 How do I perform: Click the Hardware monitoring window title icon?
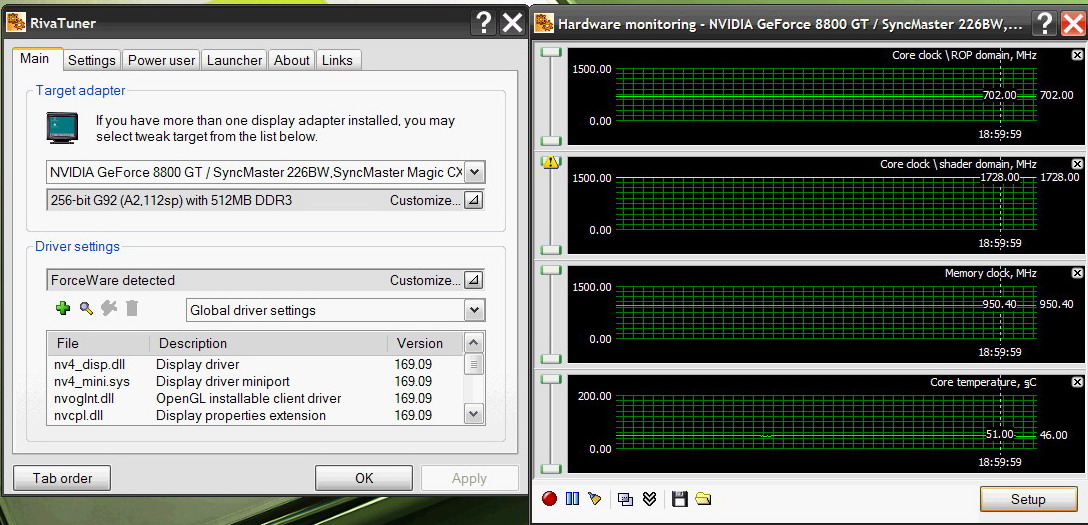tap(545, 24)
